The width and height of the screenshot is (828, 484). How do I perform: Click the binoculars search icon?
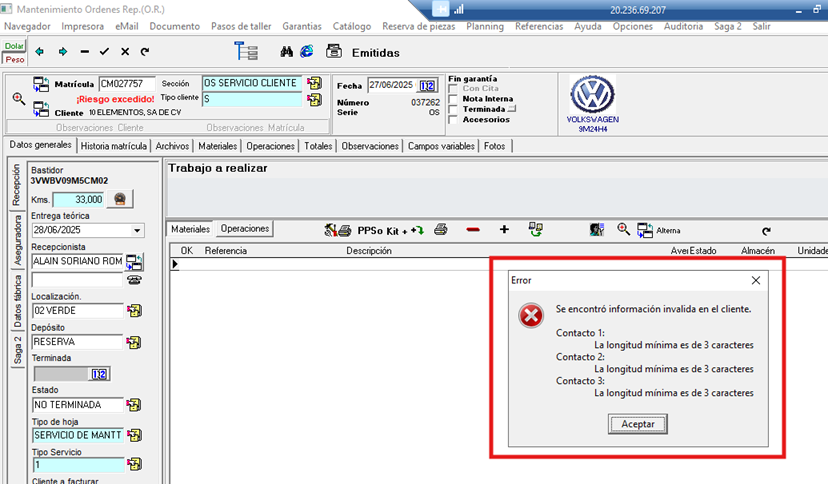tap(287, 51)
